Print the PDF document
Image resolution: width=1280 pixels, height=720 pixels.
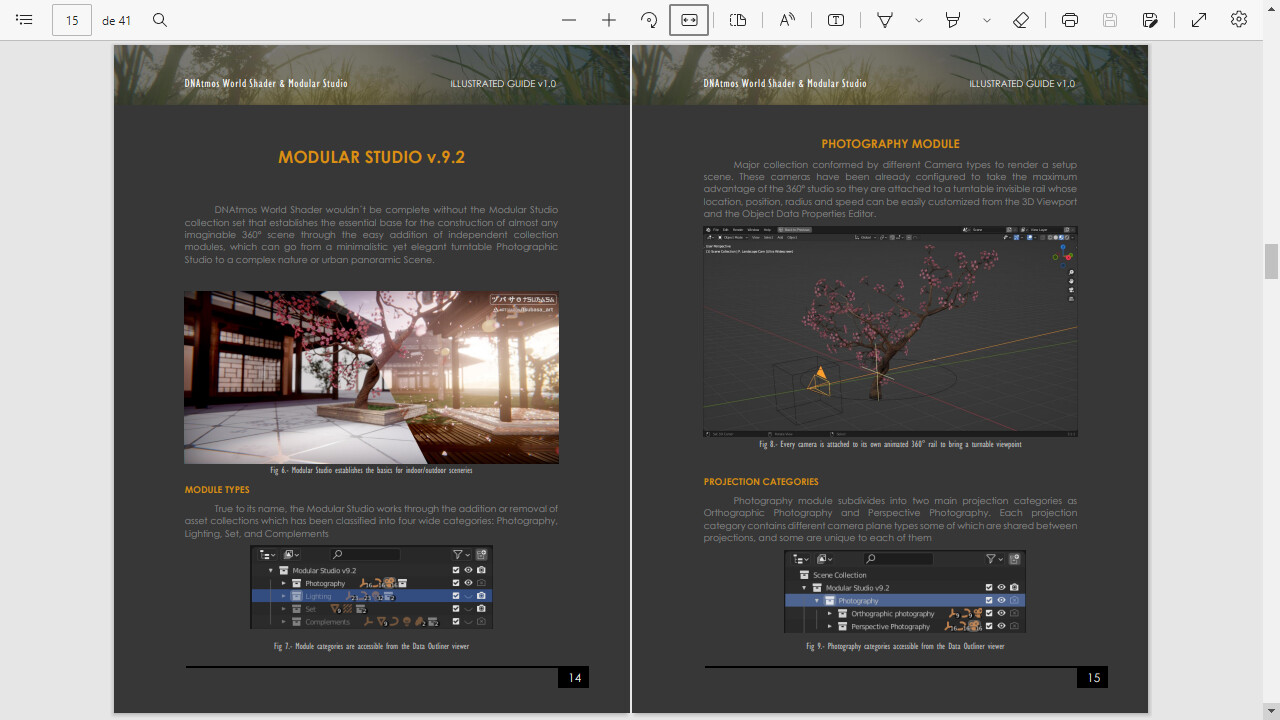click(x=1069, y=20)
